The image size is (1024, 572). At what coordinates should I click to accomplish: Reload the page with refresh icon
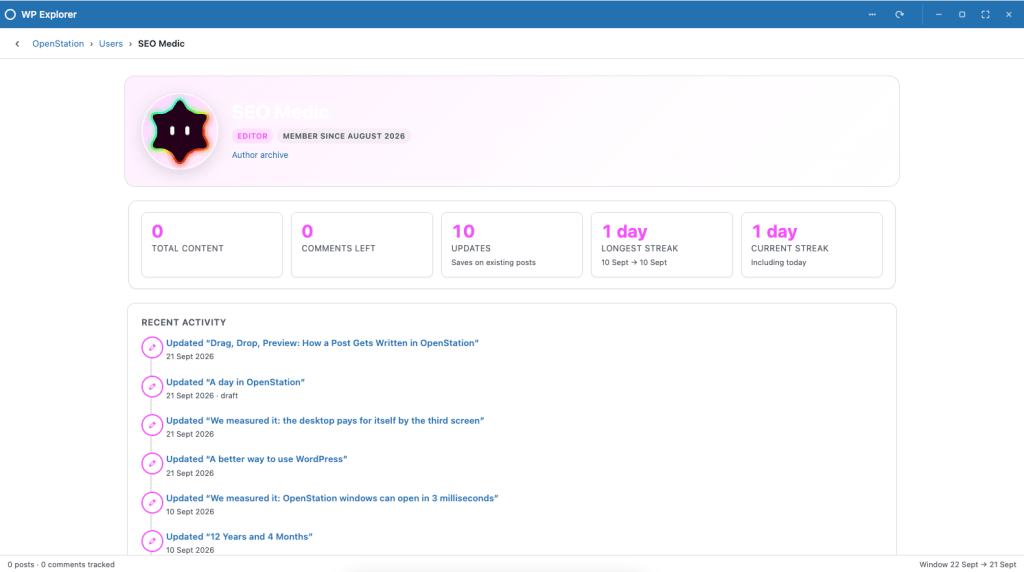tap(899, 14)
